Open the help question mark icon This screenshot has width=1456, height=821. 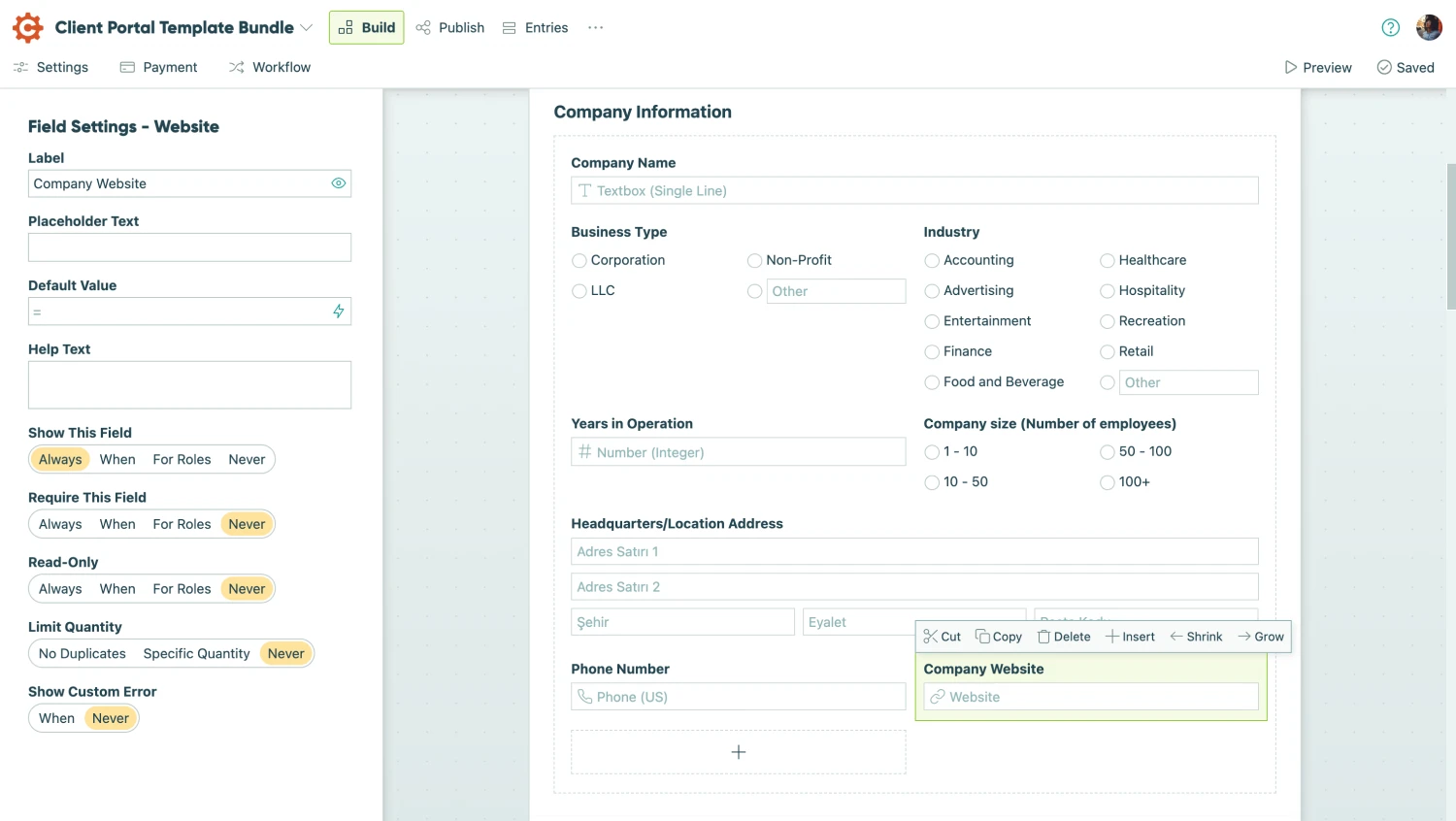pyautogui.click(x=1390, y=27)
